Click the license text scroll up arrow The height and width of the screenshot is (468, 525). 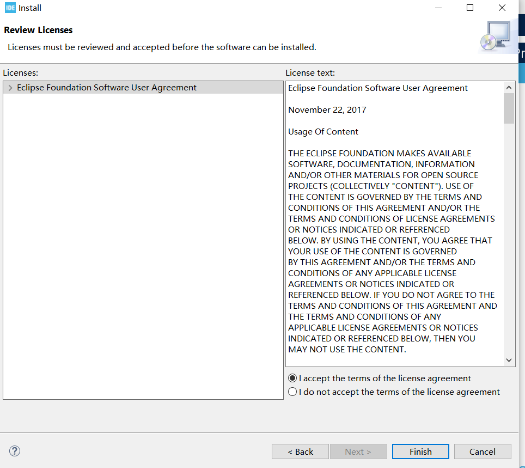point(509,88)
